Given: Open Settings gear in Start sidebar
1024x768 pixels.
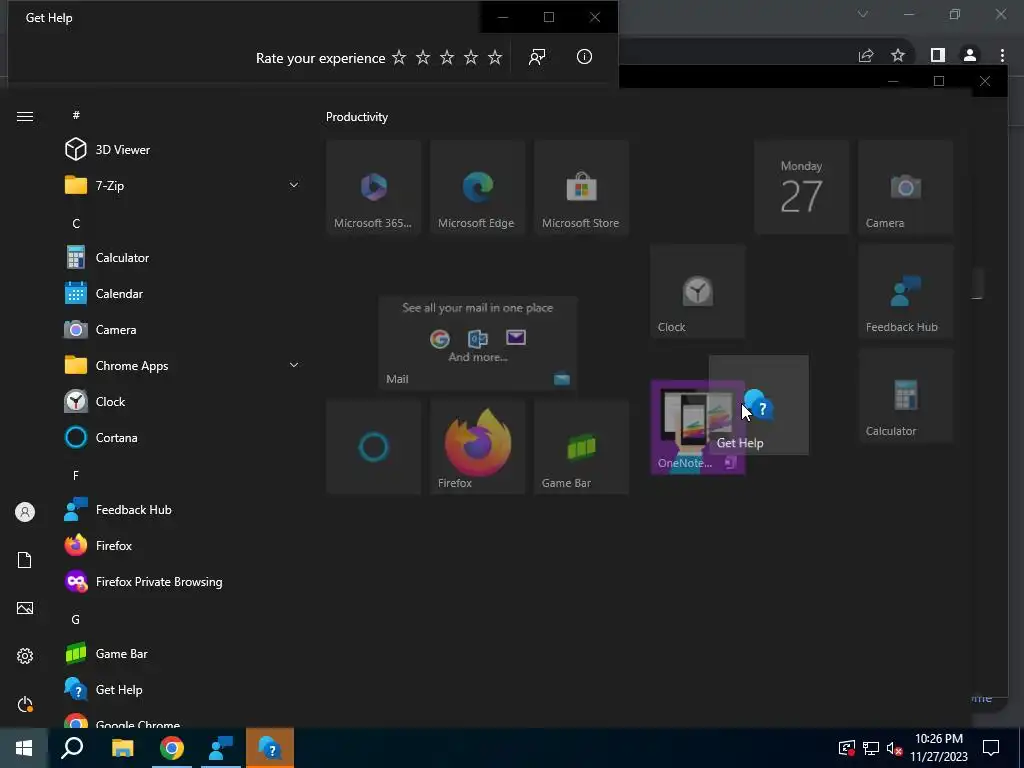Looking at the screenshot, I should tap(25, 656).
